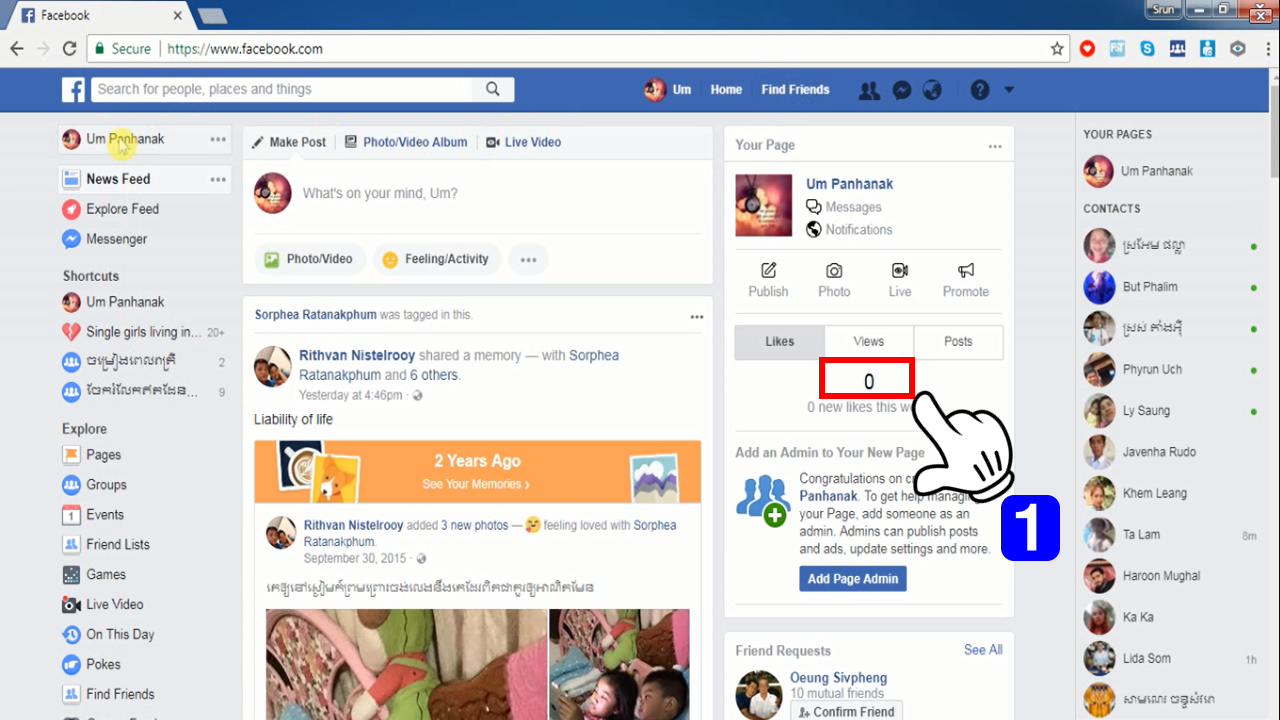Click the Opera extension icon in toolbar
Screen dimensions: 1280x720
point(1087,48)
